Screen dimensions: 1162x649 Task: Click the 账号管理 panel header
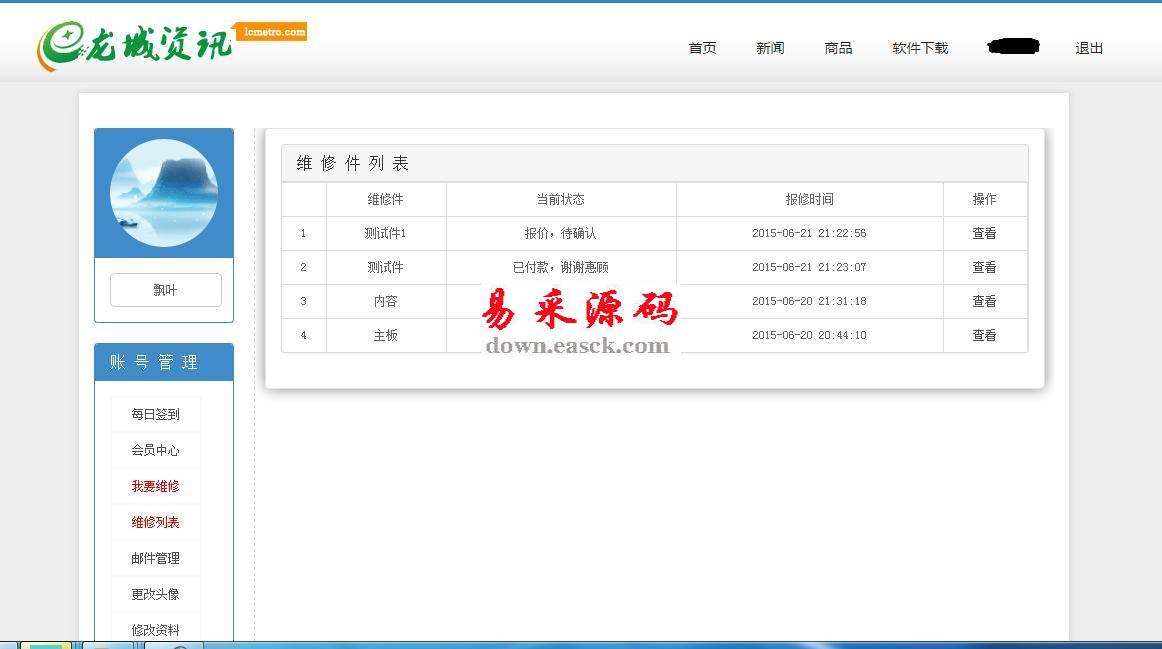point(164,362)
